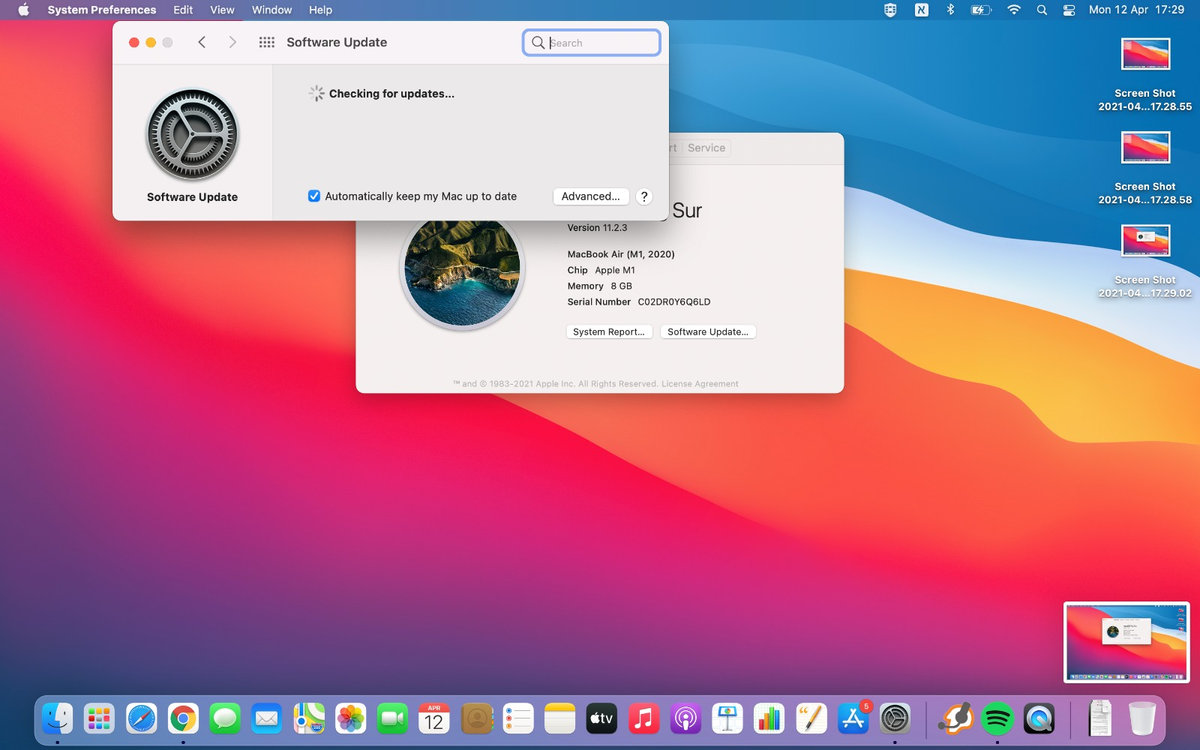
Task: Click the Version 11.2.3 text in About This Mac
Action: 597,228
